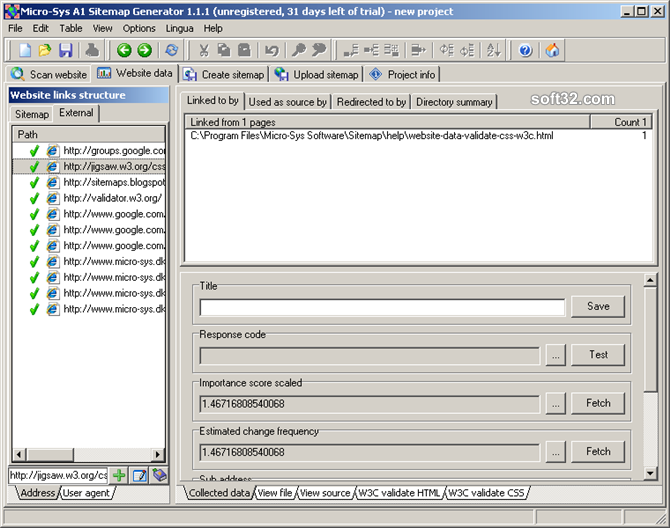Switch to the Project info tab

[x=403, y=74]
